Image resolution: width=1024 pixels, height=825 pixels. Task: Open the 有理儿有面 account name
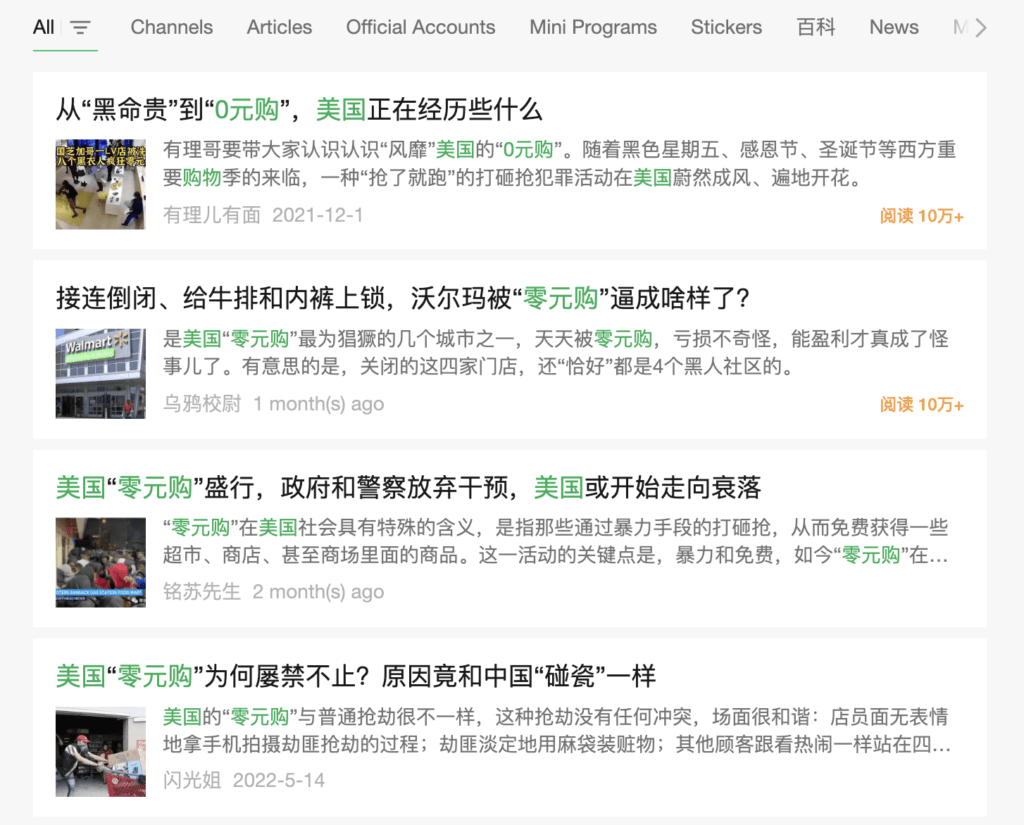[x=211, y=215]
